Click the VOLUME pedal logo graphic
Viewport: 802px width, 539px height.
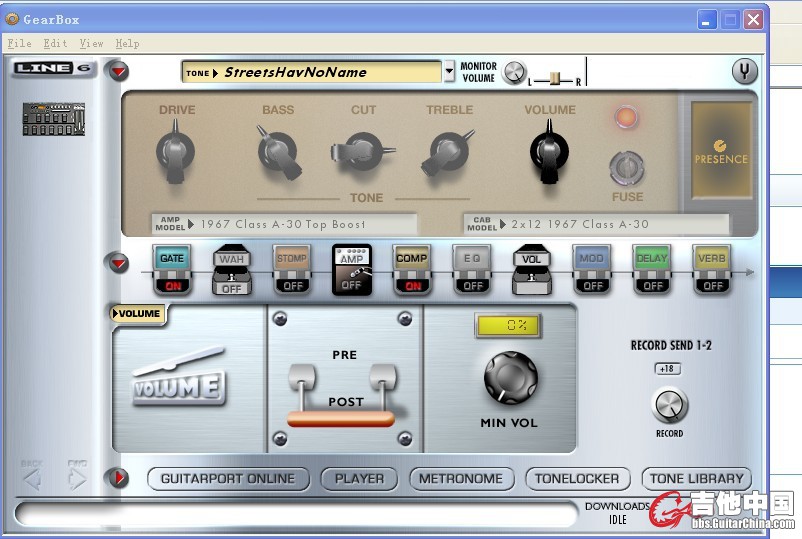click(179, 378)
